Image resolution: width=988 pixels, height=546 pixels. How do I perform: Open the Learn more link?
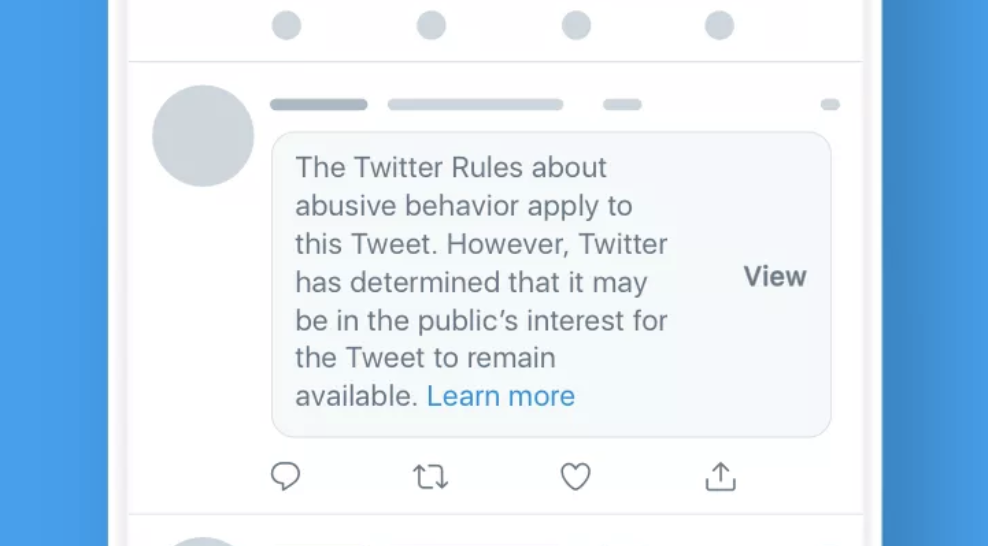pos(500,396)
